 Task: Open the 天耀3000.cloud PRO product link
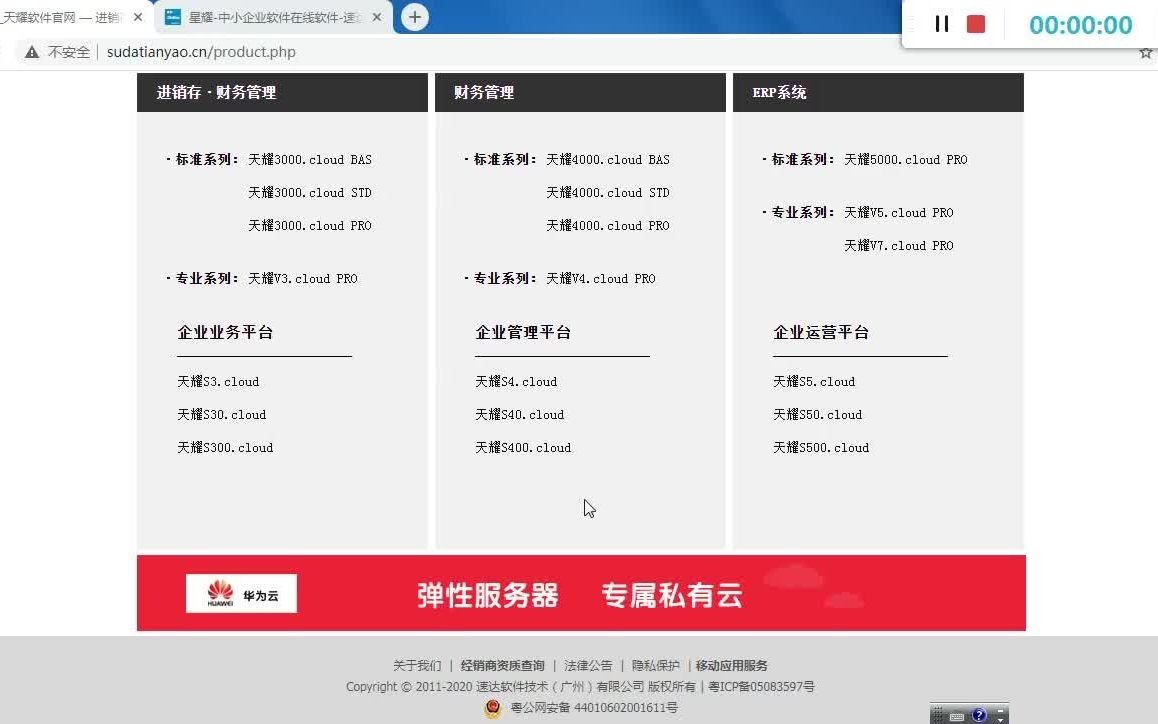(x=310, y=225)
